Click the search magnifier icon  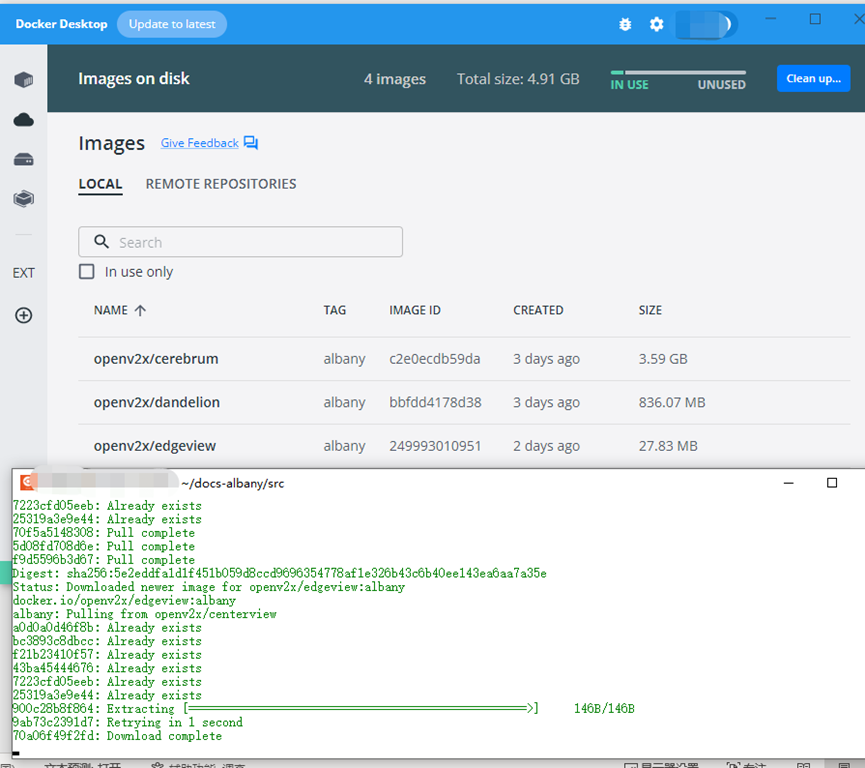coord(102,242)
